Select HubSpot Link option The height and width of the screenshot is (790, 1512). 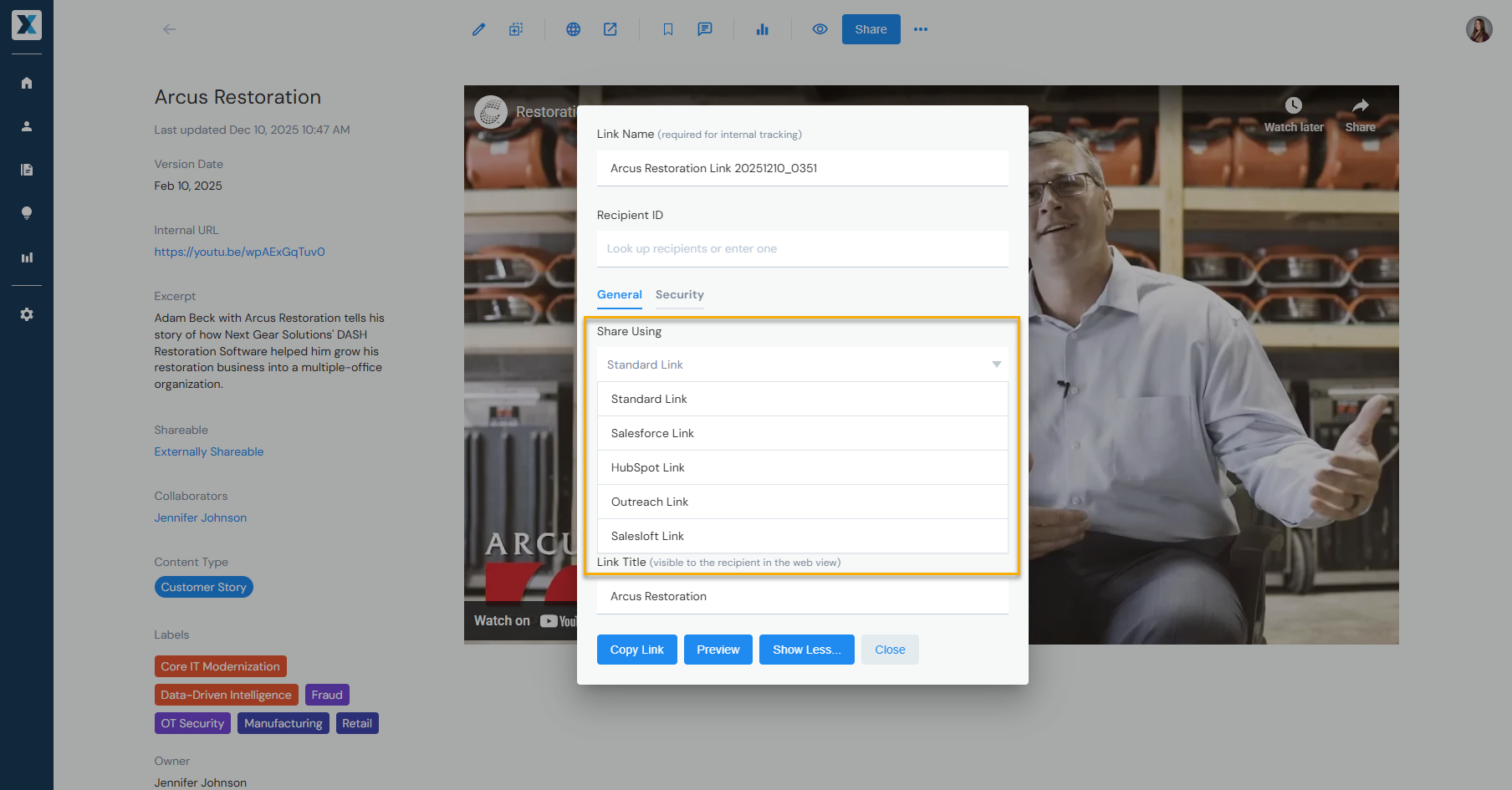coord(803,468)
